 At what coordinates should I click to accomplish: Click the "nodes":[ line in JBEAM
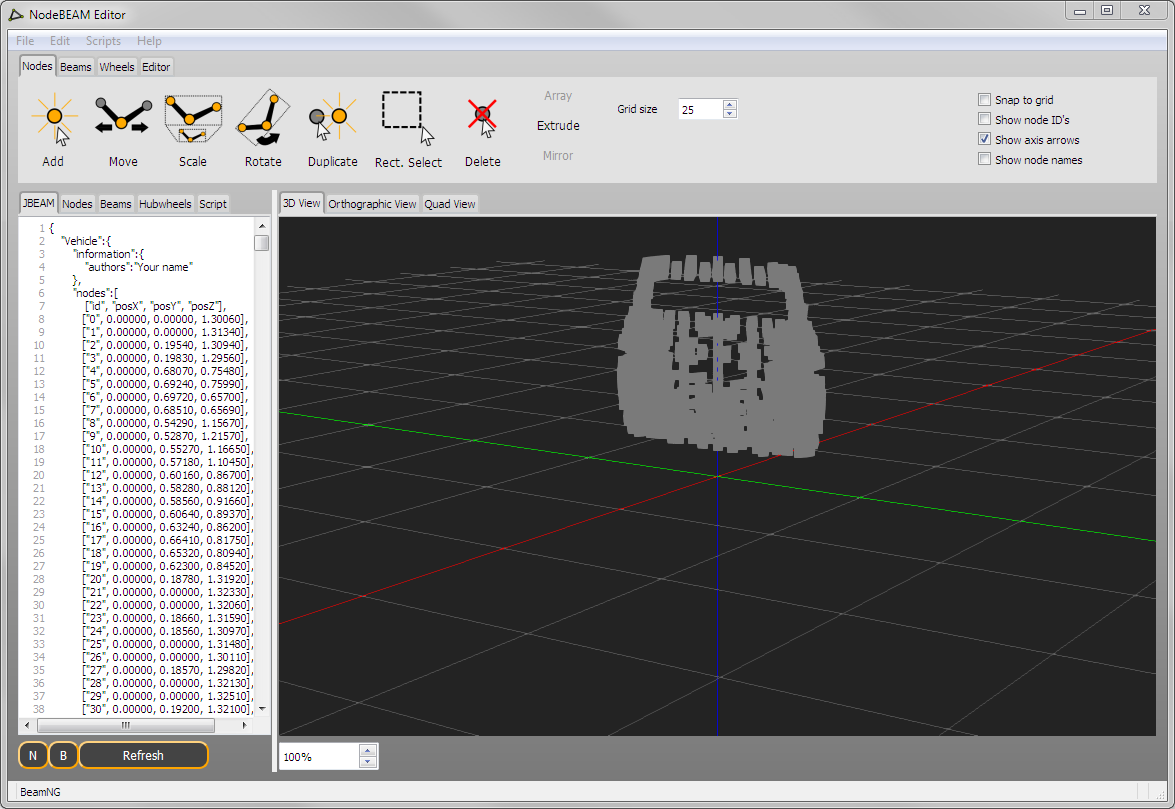click(95, 293)
